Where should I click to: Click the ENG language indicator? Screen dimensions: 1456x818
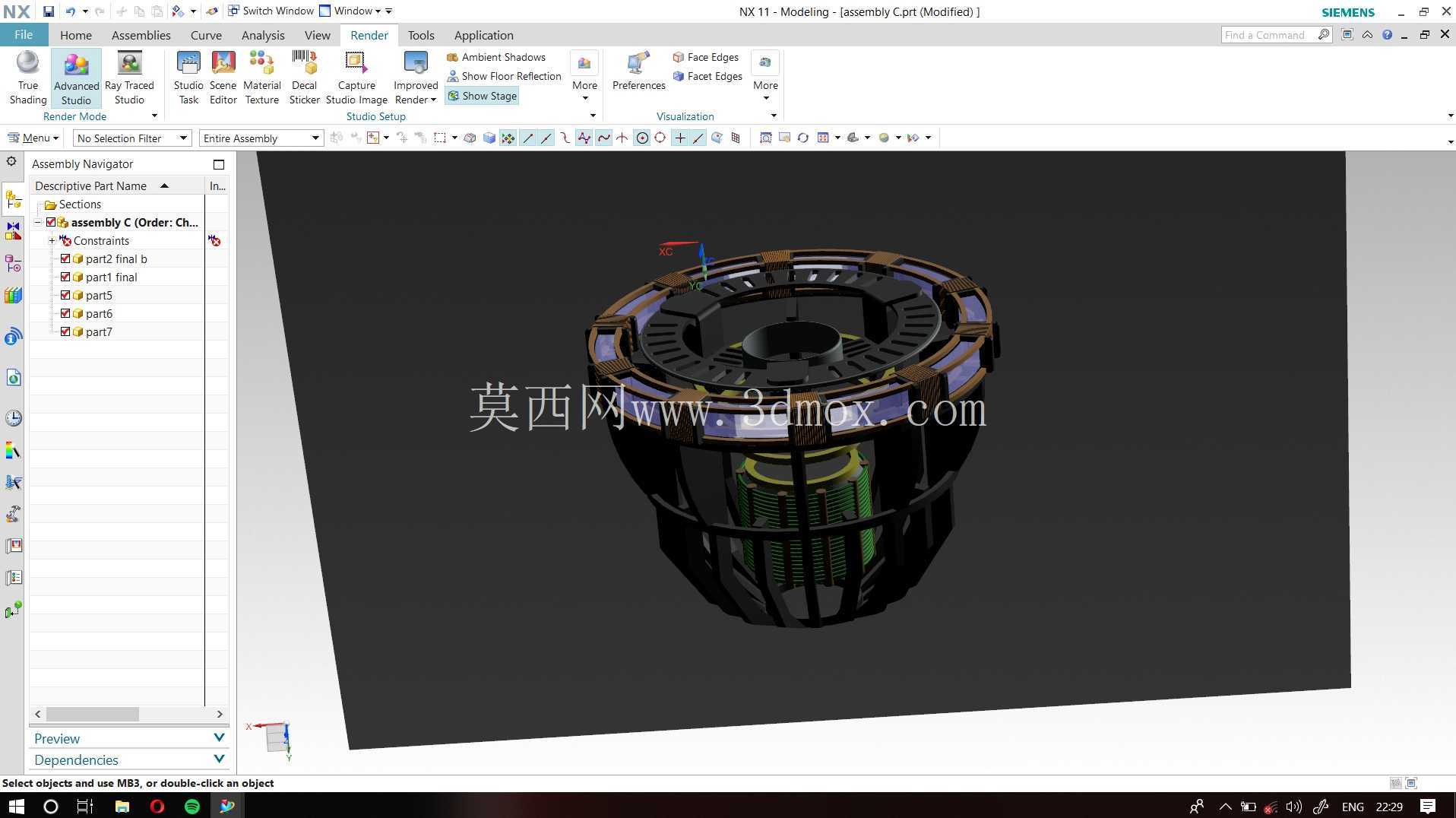click(1353, 807)
